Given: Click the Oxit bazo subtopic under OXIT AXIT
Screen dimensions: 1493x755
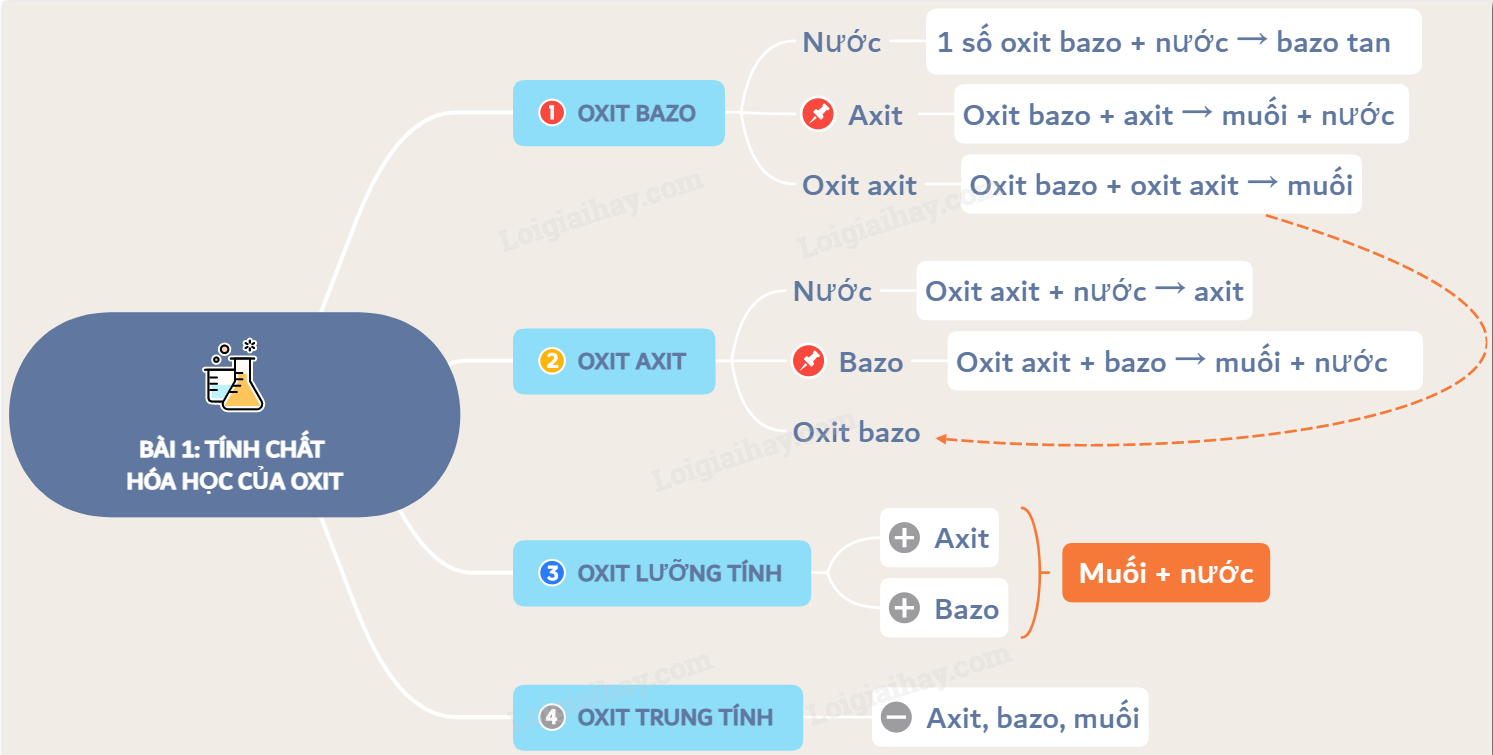Looking at the screenshot, I should coord(856,432).
